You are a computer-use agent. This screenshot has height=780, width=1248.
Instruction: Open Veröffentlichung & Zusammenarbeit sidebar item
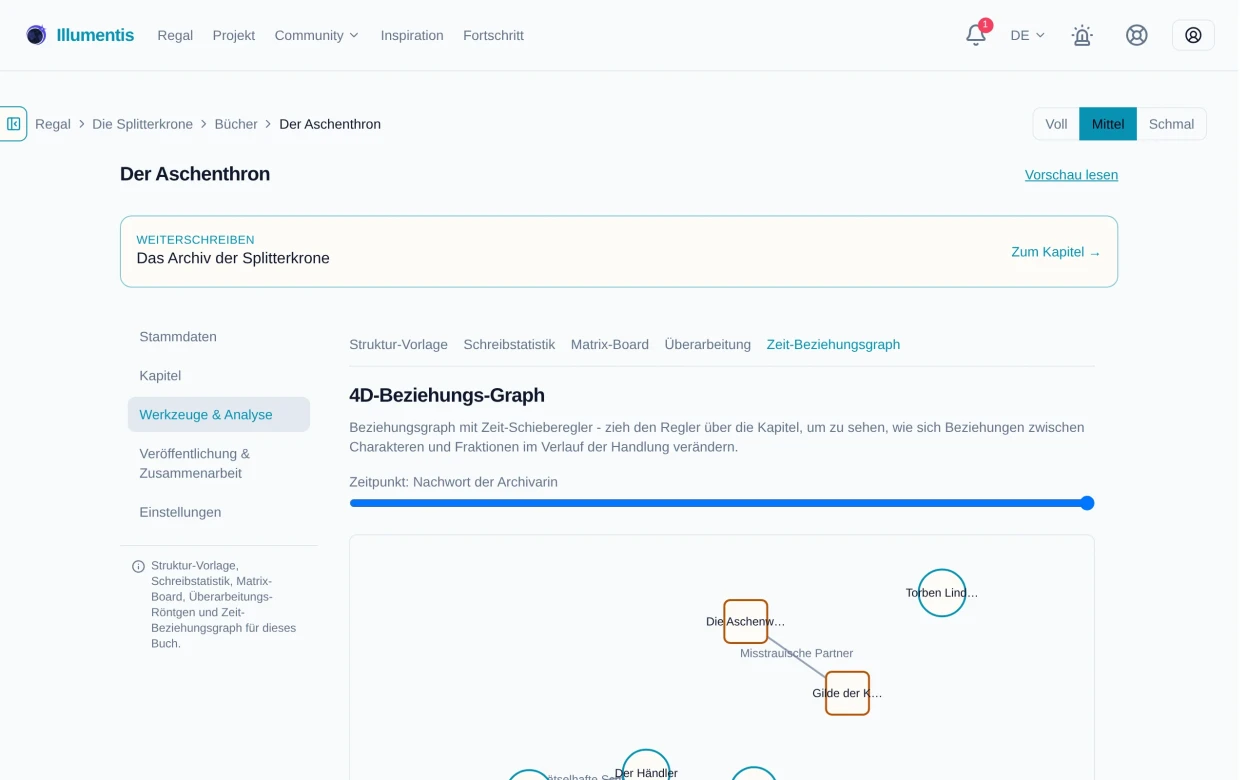tap(219, 464)
